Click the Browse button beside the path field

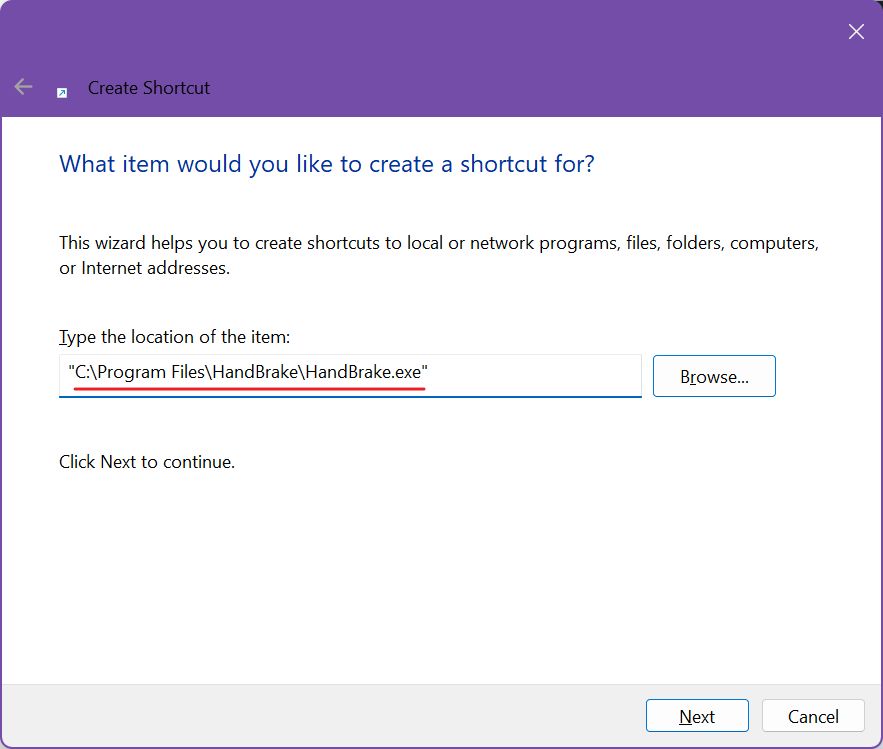coord(713,376)
